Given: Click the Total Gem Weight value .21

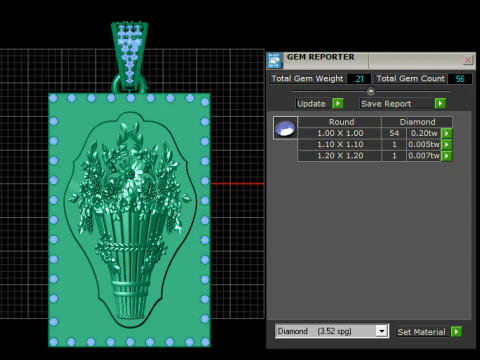Looking at the screenshot, I should [359, 79].
